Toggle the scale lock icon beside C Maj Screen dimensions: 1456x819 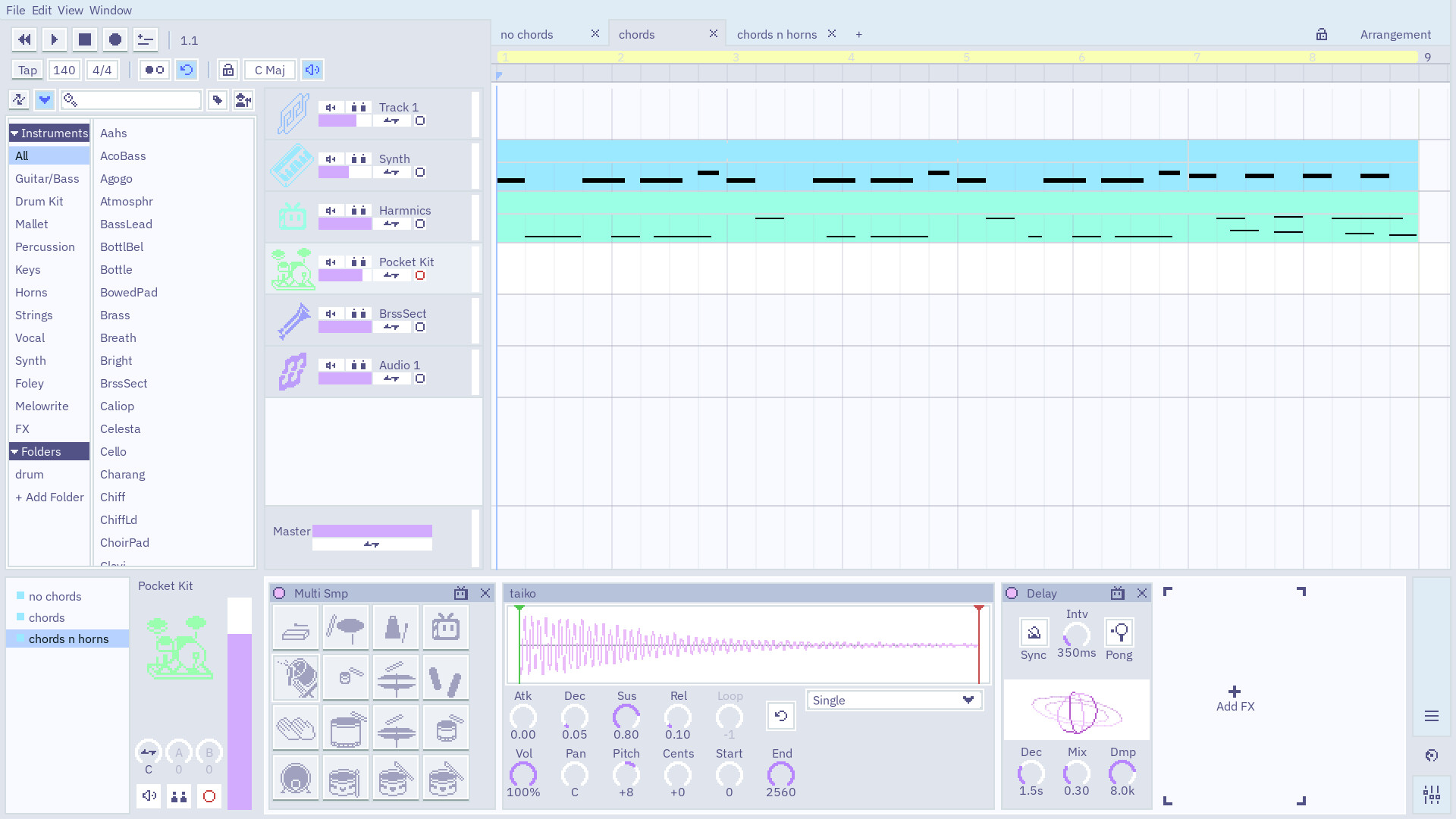pyautogui.click(x=227, y=70)
